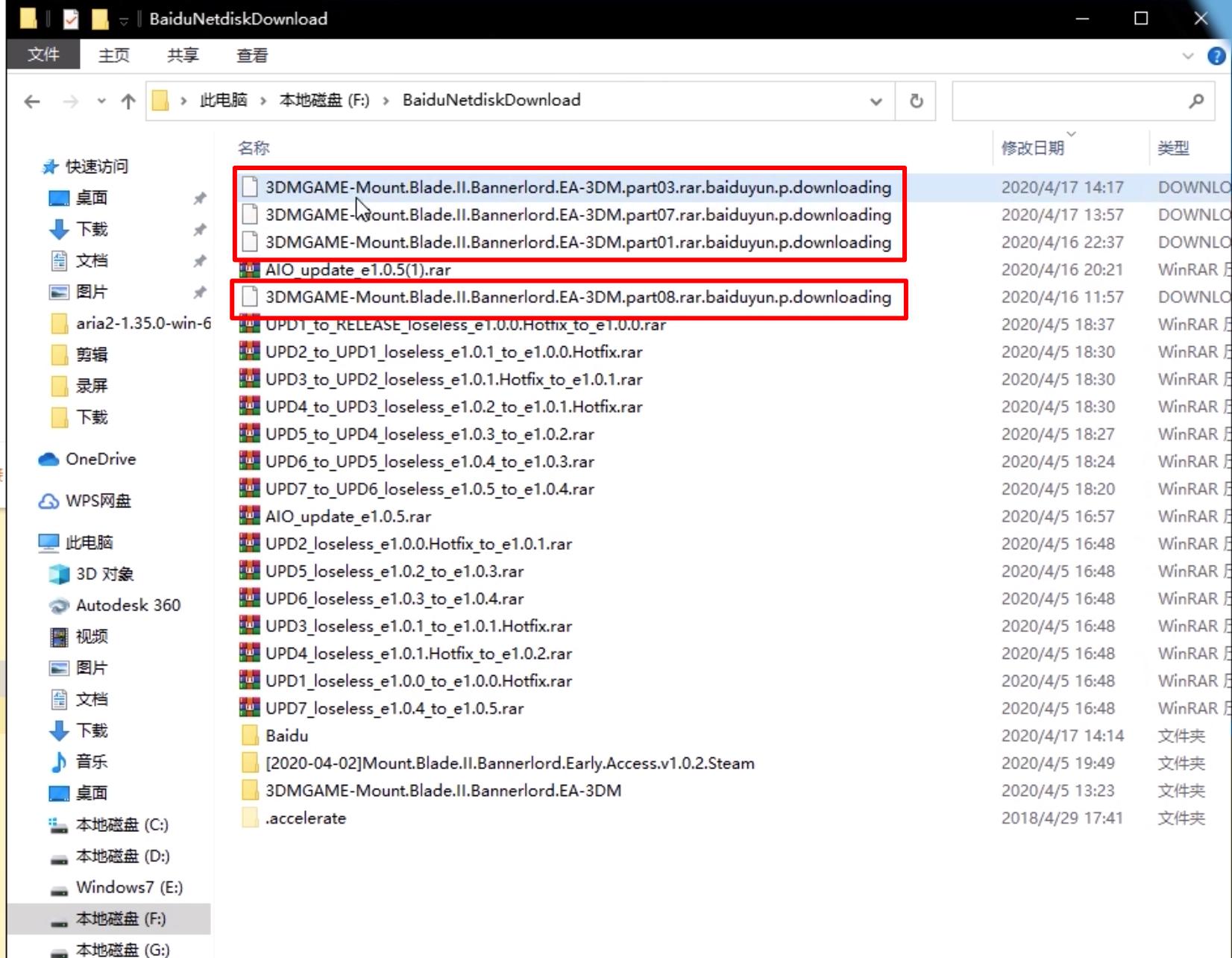Viewport: 1232px width, 958px height.
Task: Select file UPD7_to_UPD6_loseless_e1.0.5_to_e1.0.4.rar
Action: tap(430, 489)
